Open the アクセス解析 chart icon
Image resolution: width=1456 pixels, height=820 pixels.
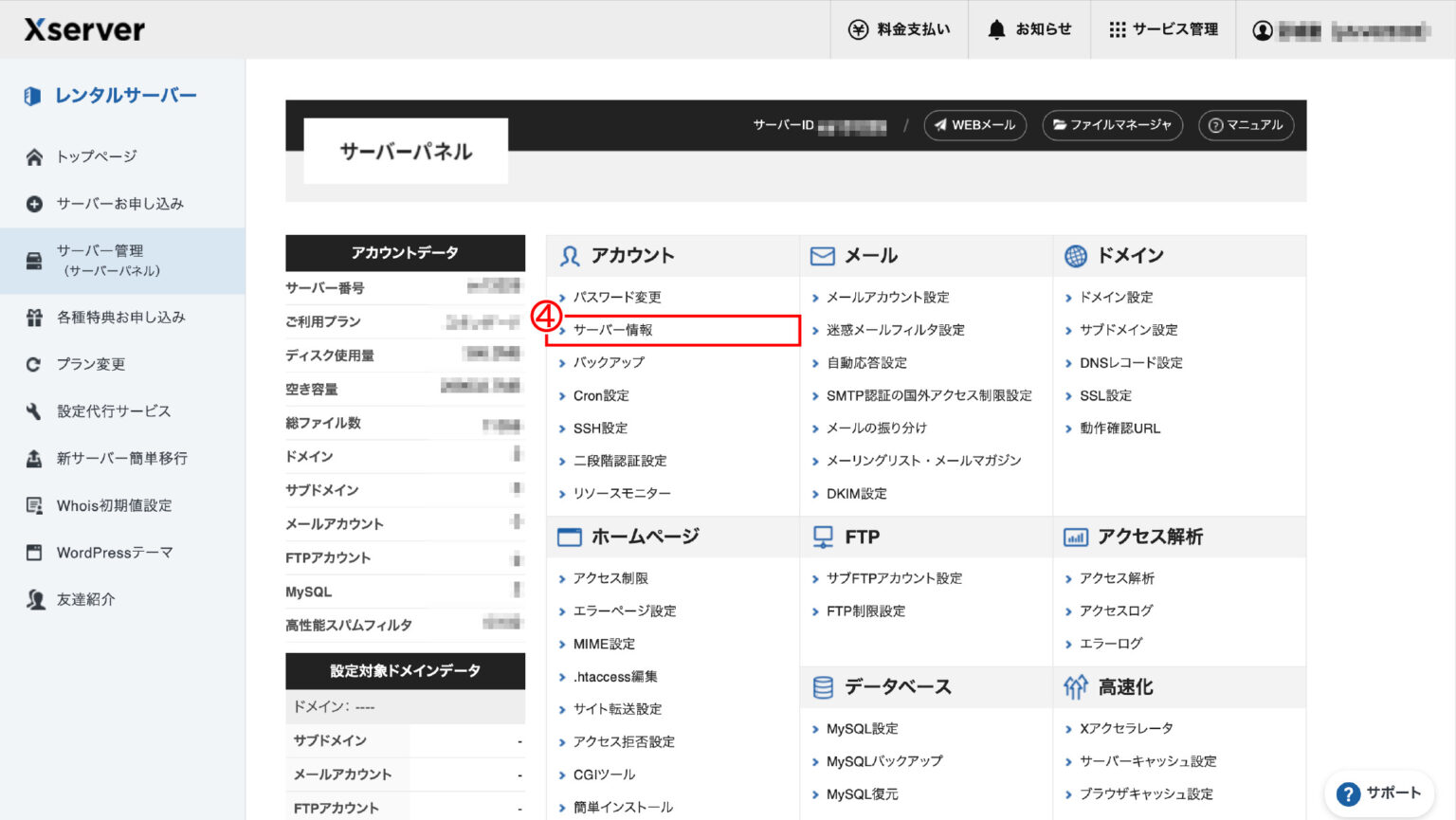click(1074, 536)
